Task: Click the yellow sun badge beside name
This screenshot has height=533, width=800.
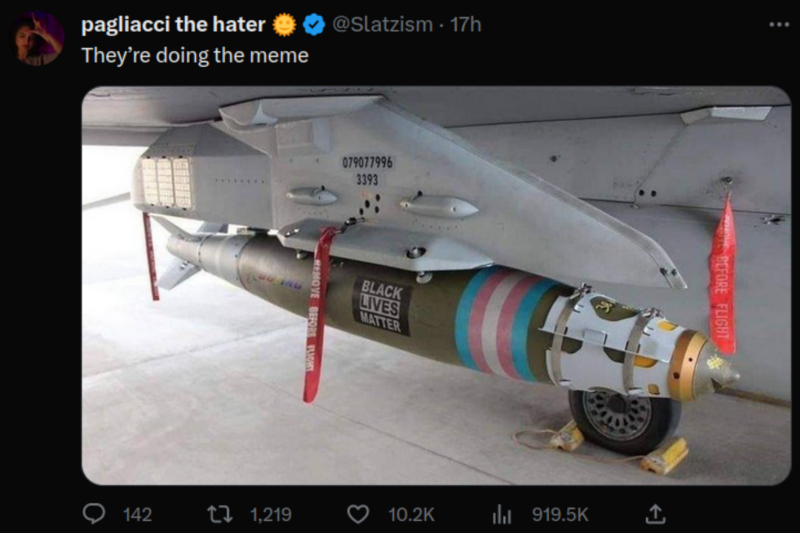Action: (x=285, y=25)
